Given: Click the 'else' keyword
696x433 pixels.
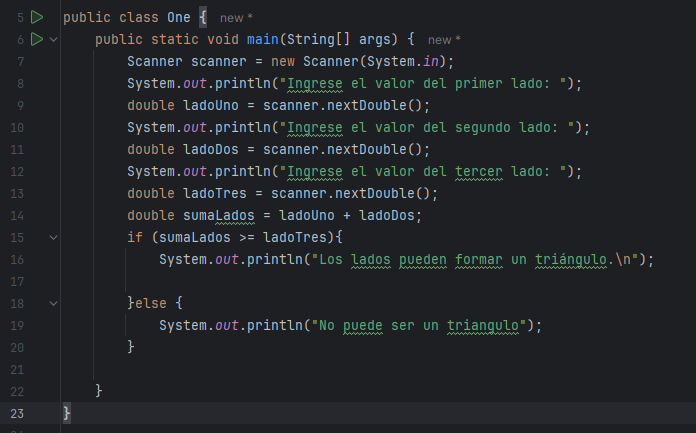Looking at the screenshot, I should [x=150, y=303].
